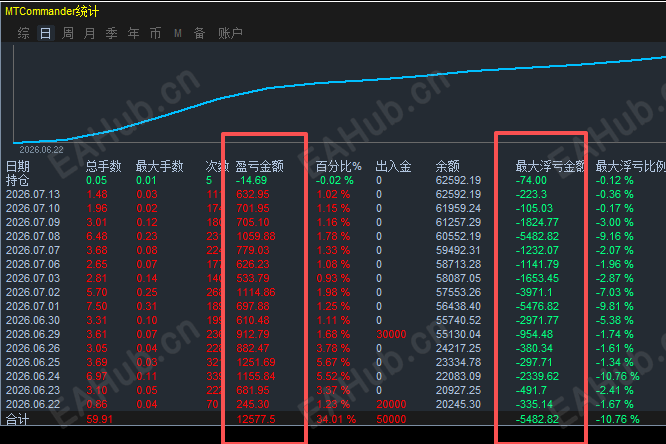Open the 备 notes tab

coord(200,33)
